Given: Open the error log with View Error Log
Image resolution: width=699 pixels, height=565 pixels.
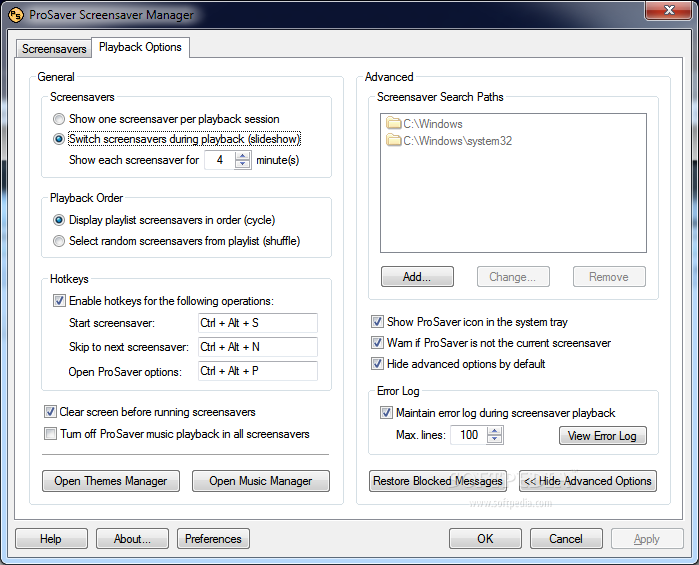Looking at the screenshot, I should point(603,436).
